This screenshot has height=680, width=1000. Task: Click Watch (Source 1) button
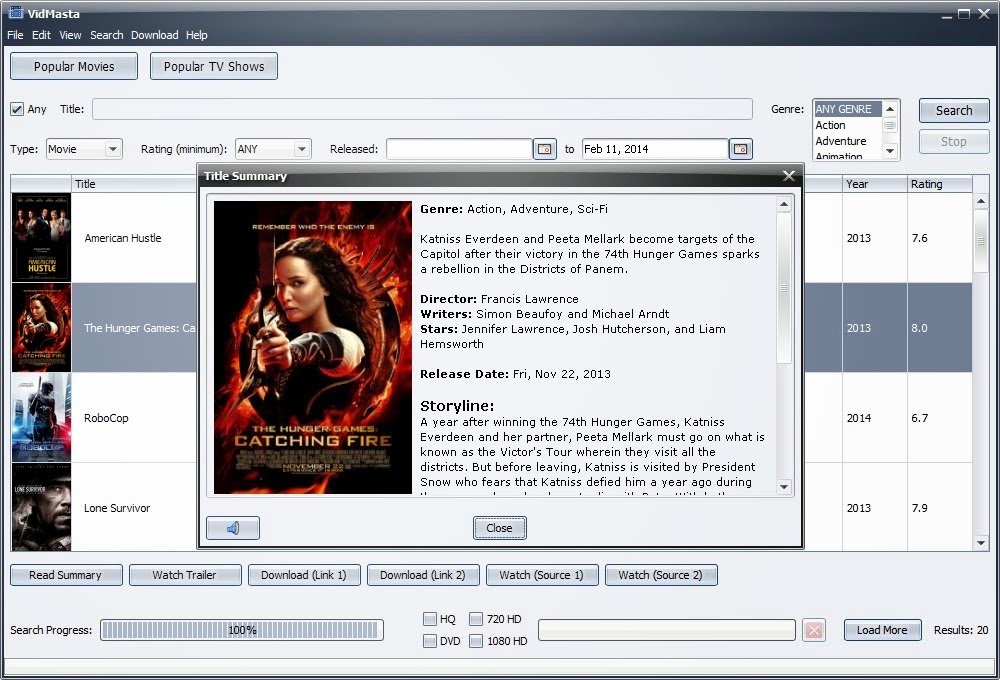click(x=542, y=575)
